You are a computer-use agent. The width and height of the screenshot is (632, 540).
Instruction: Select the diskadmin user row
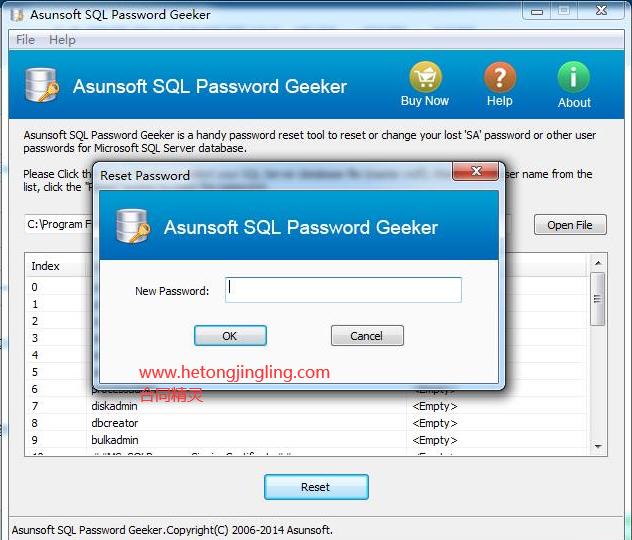click(306, 406)
